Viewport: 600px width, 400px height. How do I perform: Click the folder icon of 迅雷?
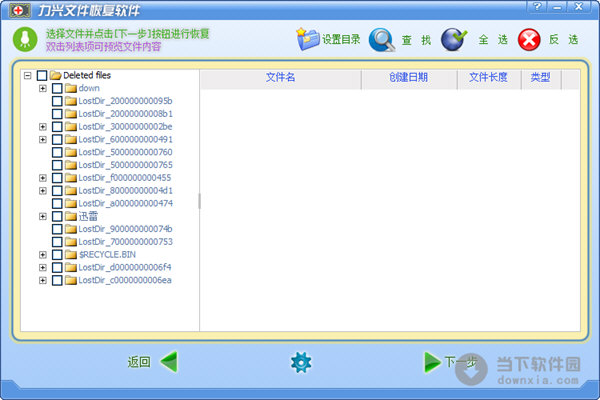click(x=71, y=216)
